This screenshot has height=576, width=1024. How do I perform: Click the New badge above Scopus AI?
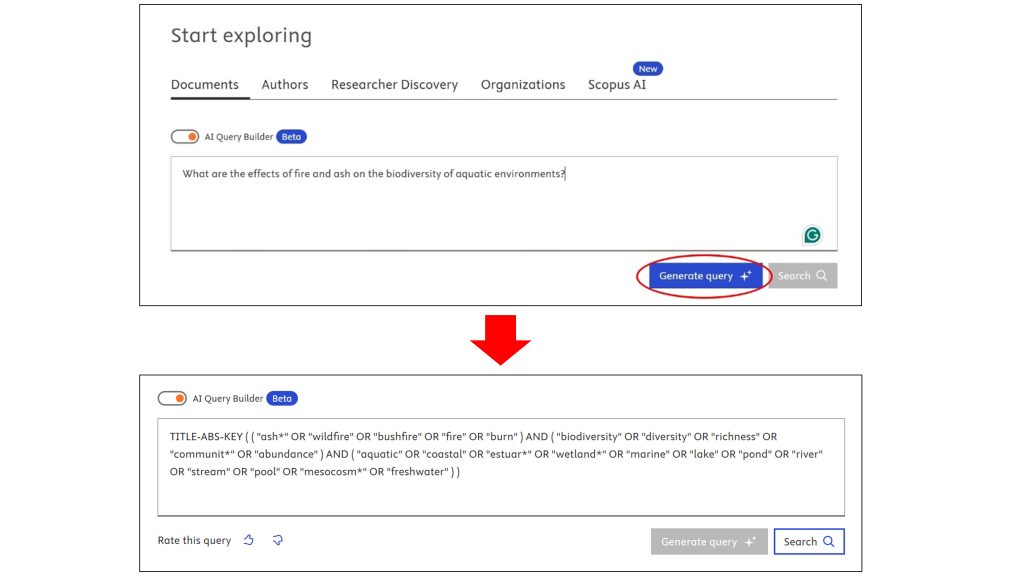(x=648, y=69)
